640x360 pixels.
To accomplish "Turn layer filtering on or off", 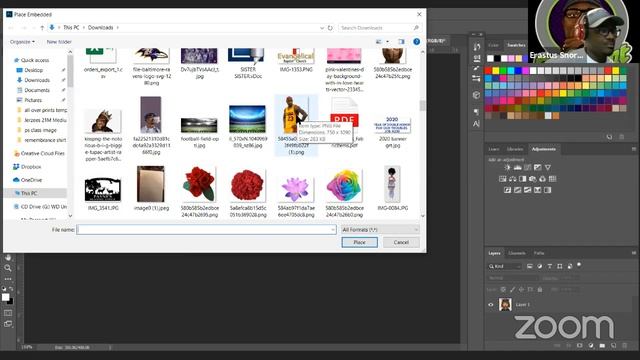I will coord(579,265).
